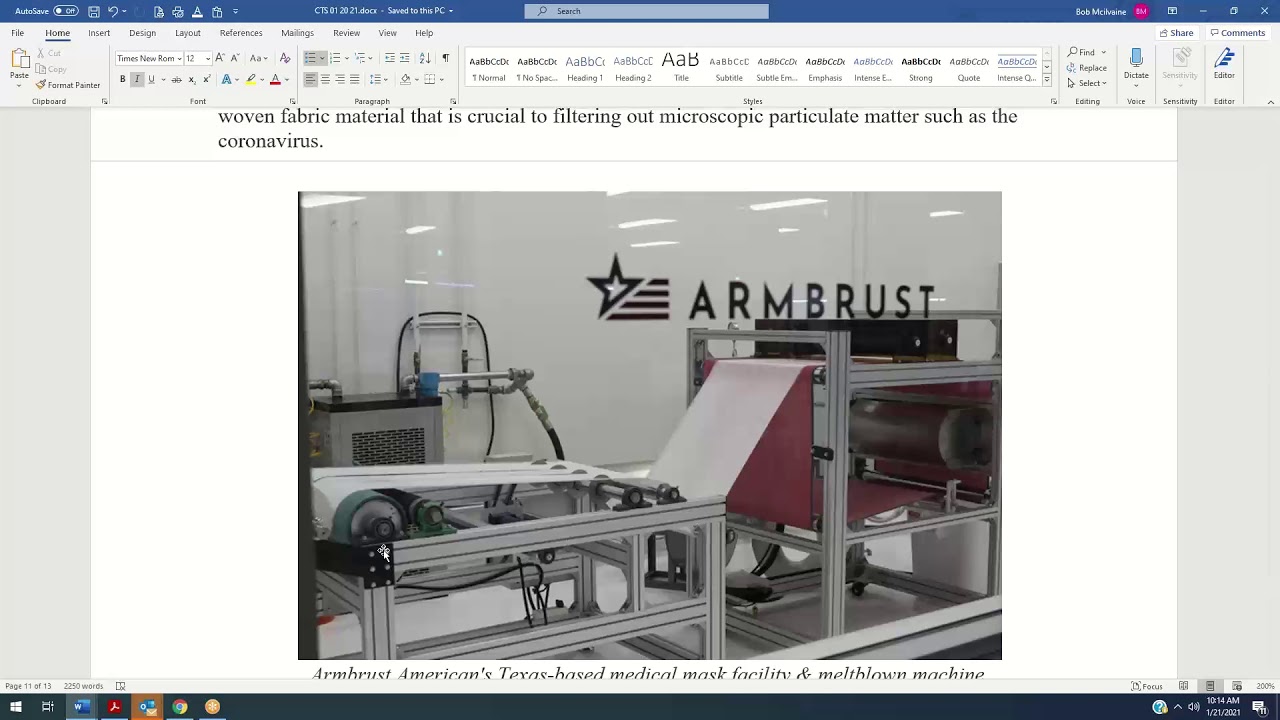The height and width of the screenshot is (720, 1280).
Task: Toggle Strikethrough formatting
Action: (176, 79)
